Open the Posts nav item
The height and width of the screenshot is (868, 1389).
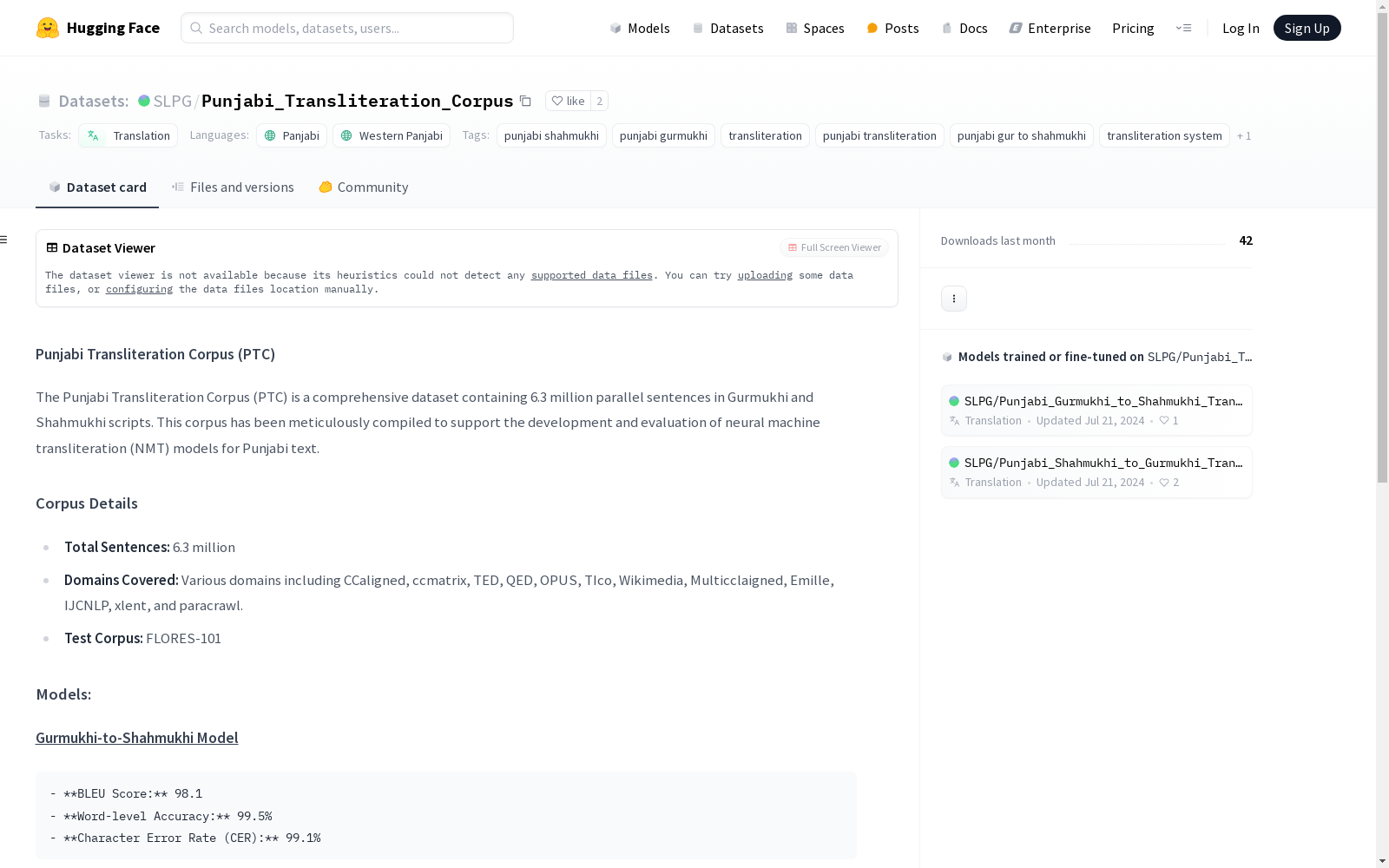tap(893, 28)
